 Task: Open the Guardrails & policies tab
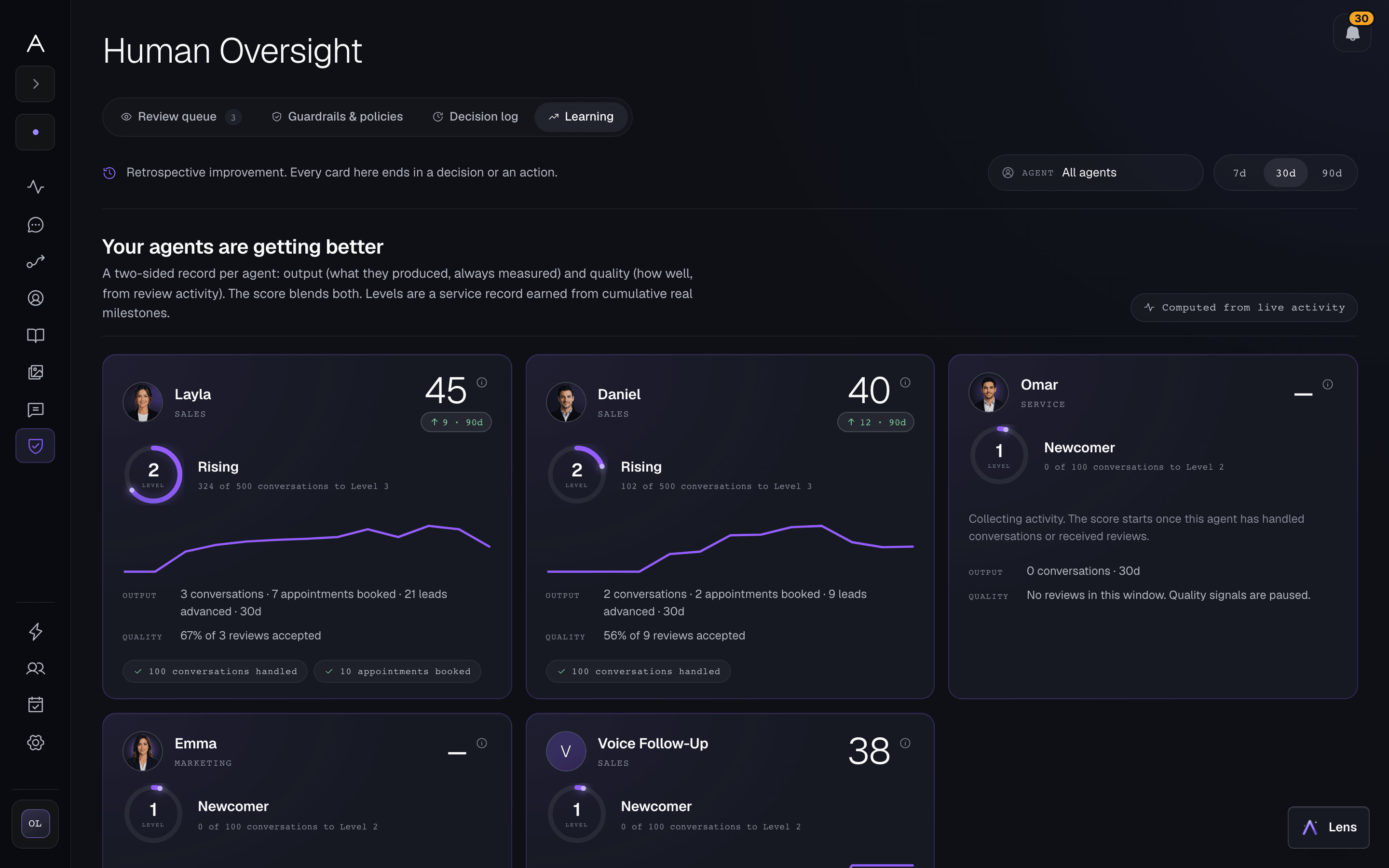pyautogui.click(x=337, y=117)
